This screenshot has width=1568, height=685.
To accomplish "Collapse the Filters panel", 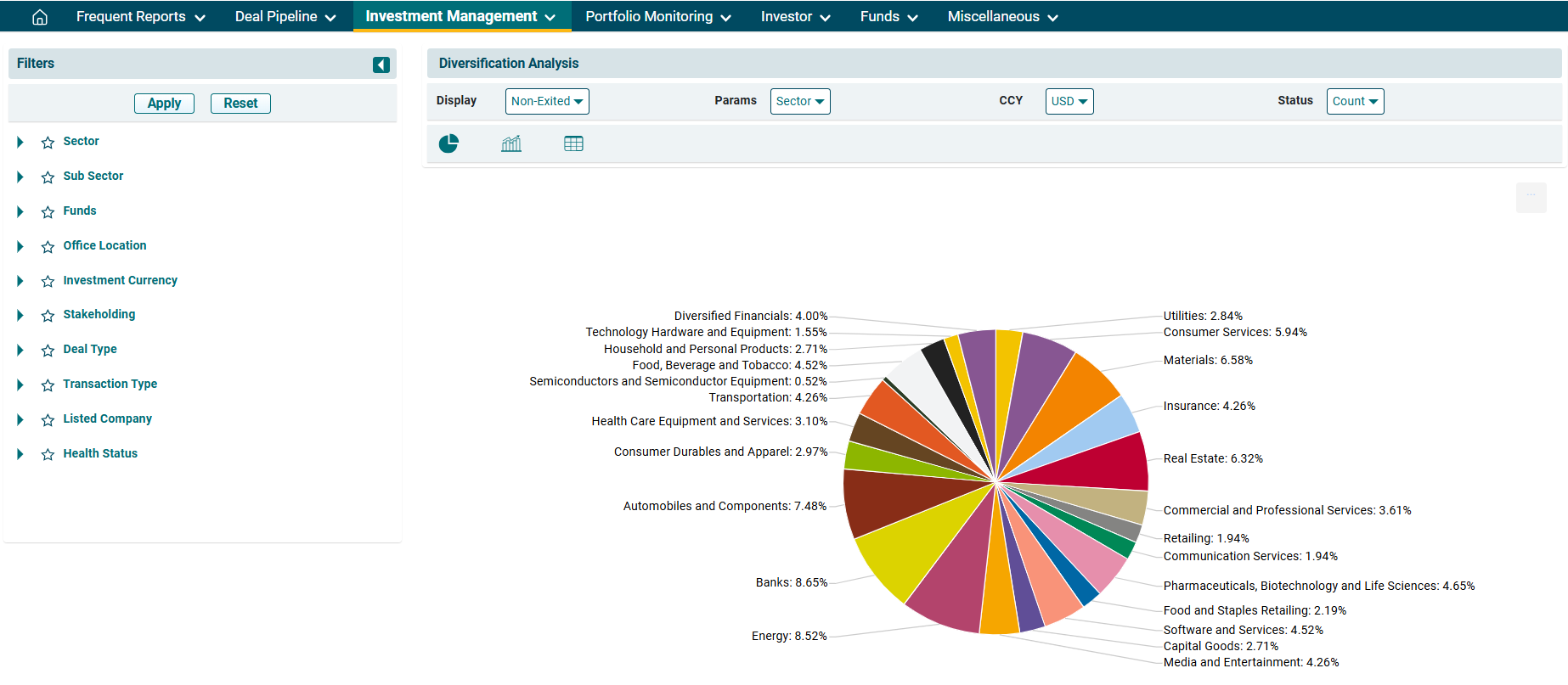I will [x=381, y=65].
